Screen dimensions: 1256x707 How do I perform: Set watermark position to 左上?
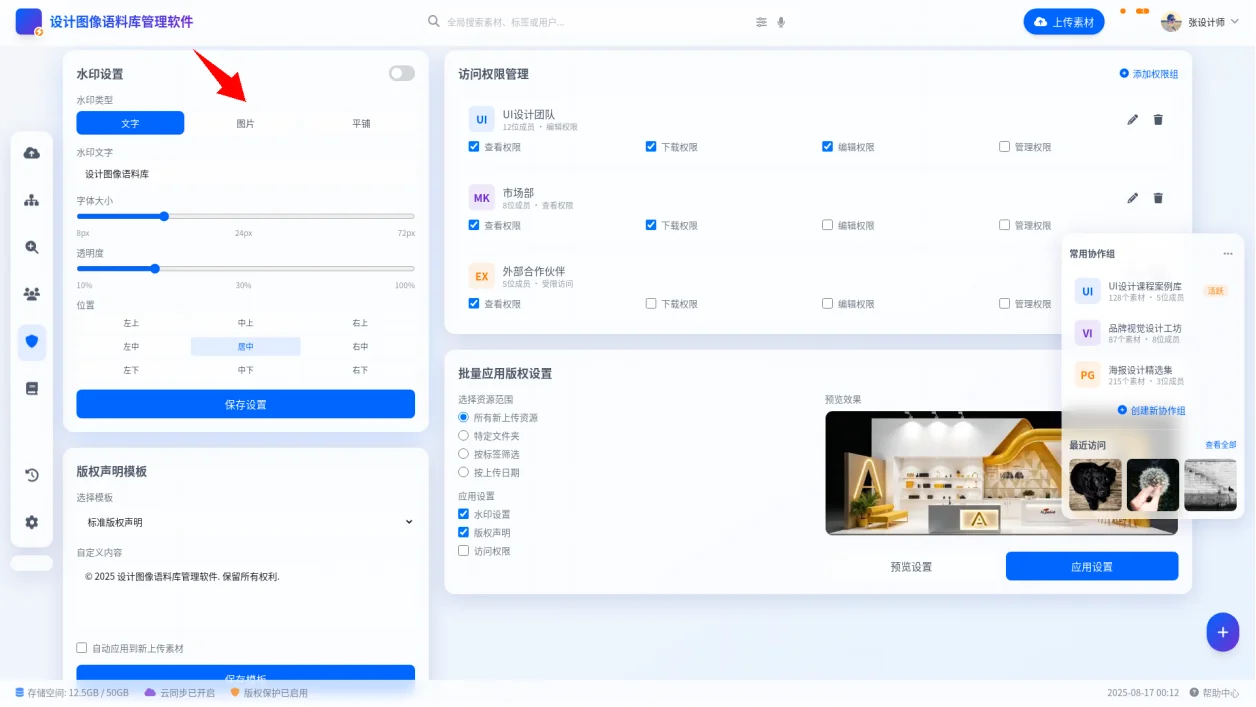coord(131,323)
